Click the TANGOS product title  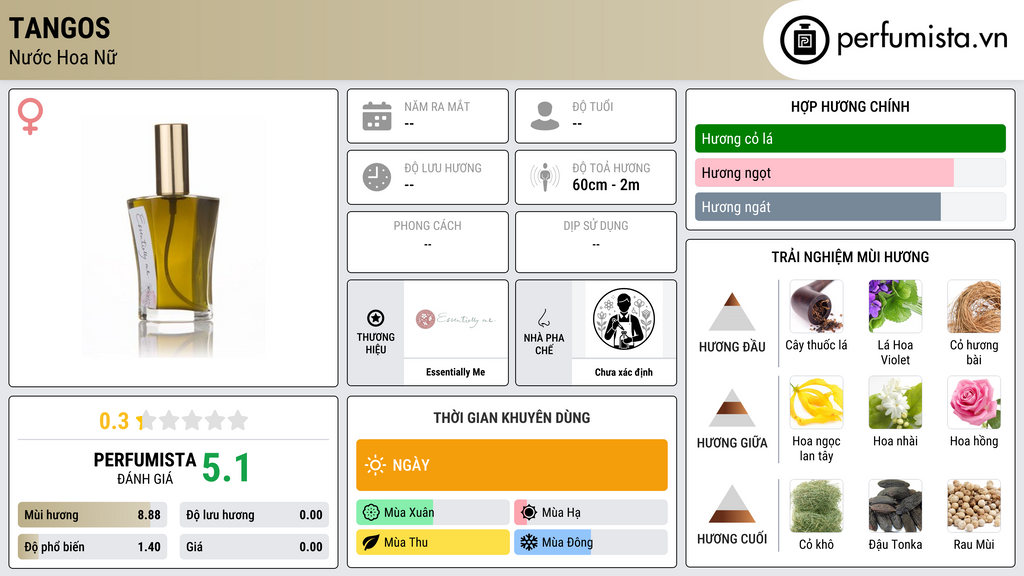click(x=59, y=29)
